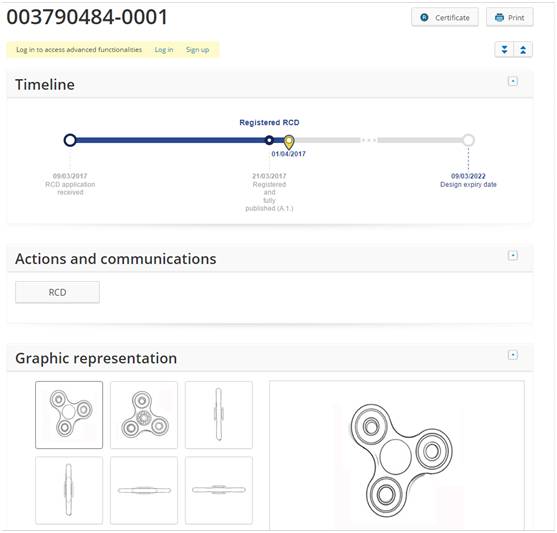Viewport: 557px width, 533px height.
Task: Collapse the Actions and communications section
Action: (x=513, y=255)
